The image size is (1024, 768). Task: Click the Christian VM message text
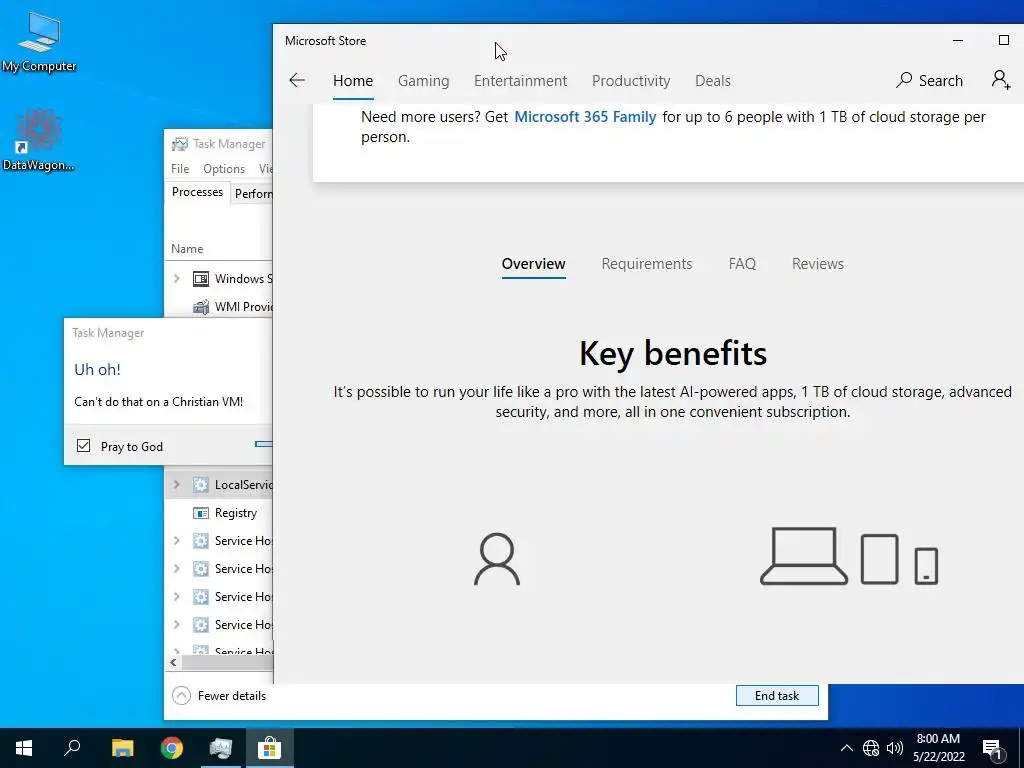point(159,402)
